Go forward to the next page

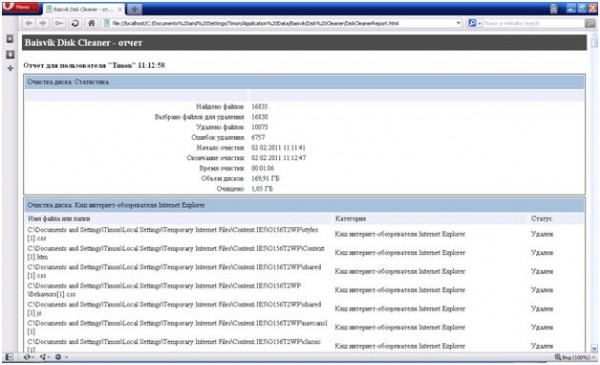[43, 23]
